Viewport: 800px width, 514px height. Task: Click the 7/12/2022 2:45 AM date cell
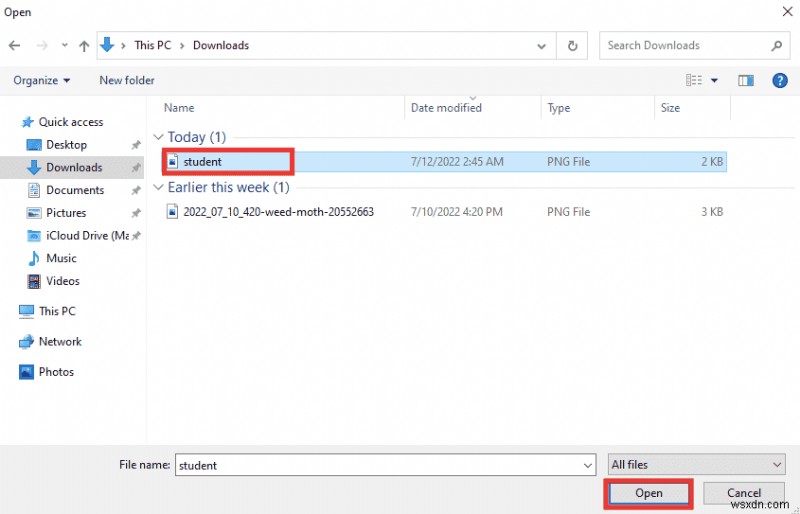(457, 162)
